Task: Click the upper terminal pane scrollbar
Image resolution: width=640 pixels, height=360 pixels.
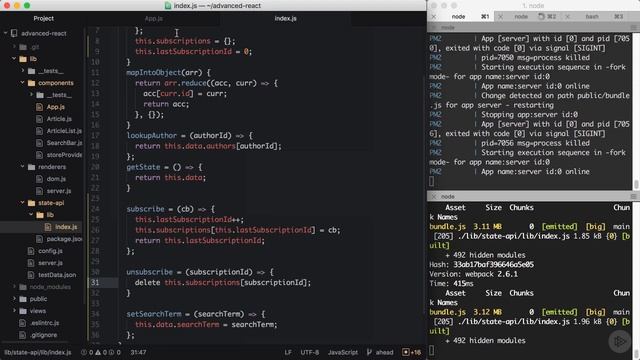Action: 636,184
